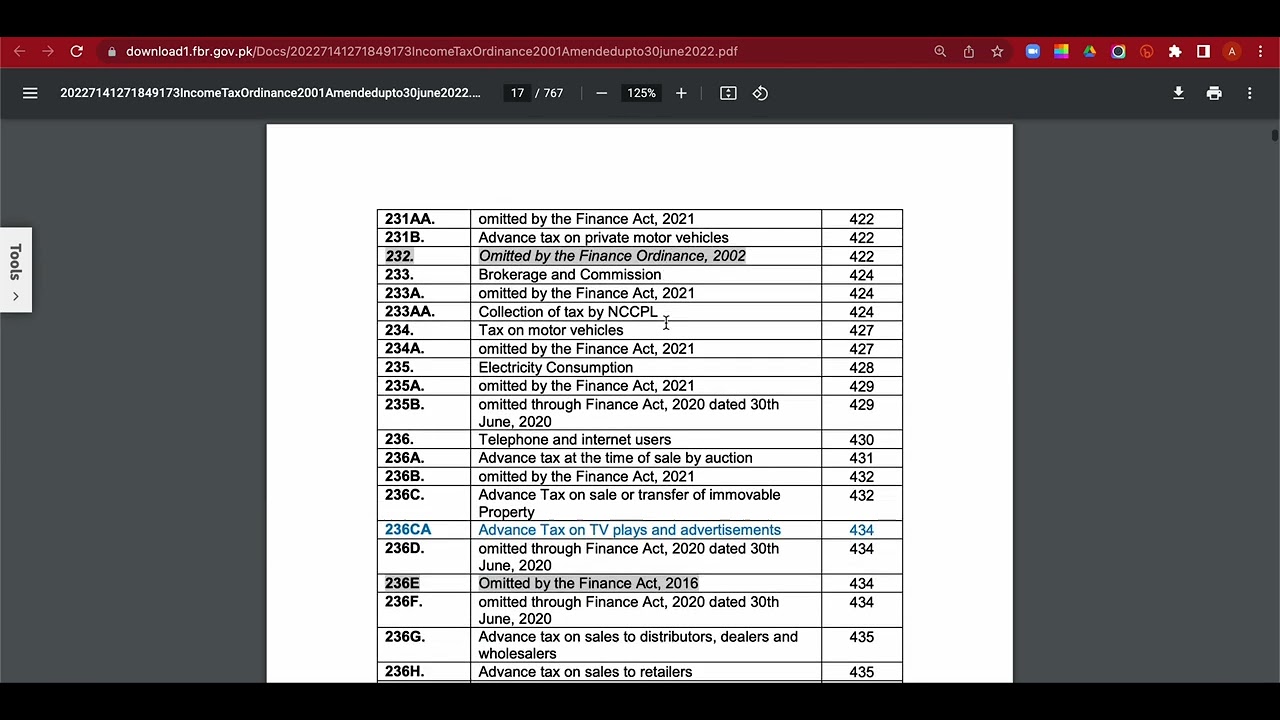1280x720 pixels.
Task: Click 'Omitted by the Finance Act, 2016'
Action: coord(588,583)
